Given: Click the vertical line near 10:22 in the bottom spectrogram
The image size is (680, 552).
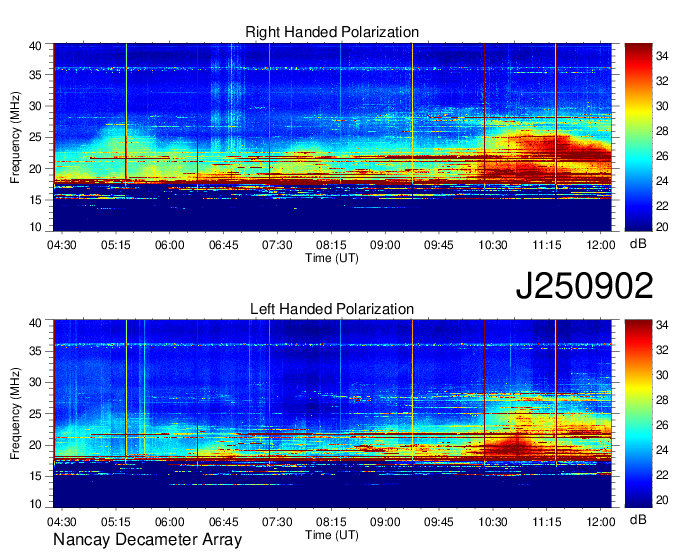Looking at the screenshot, I should 484,392.
